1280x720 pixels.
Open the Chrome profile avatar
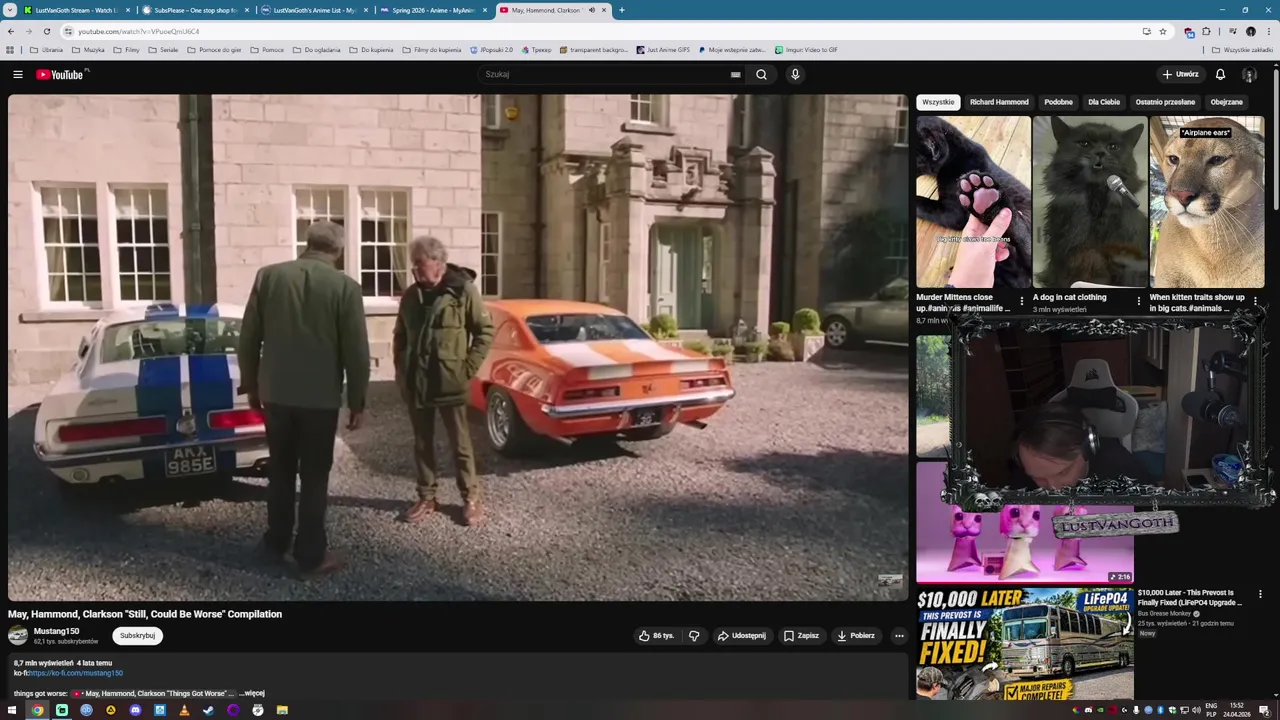tap(1250, 31)
